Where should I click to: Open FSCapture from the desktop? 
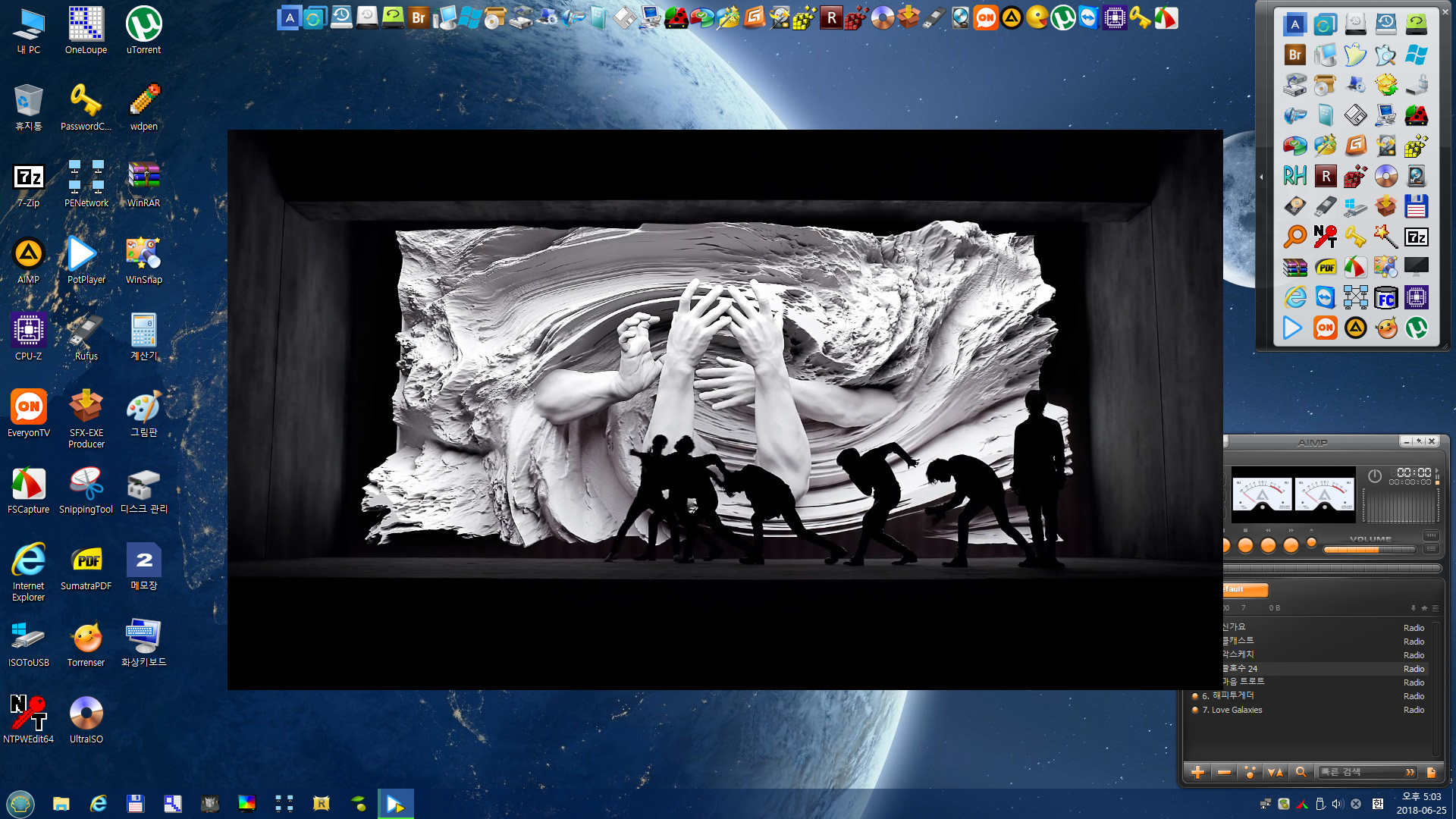click(28, 490)
